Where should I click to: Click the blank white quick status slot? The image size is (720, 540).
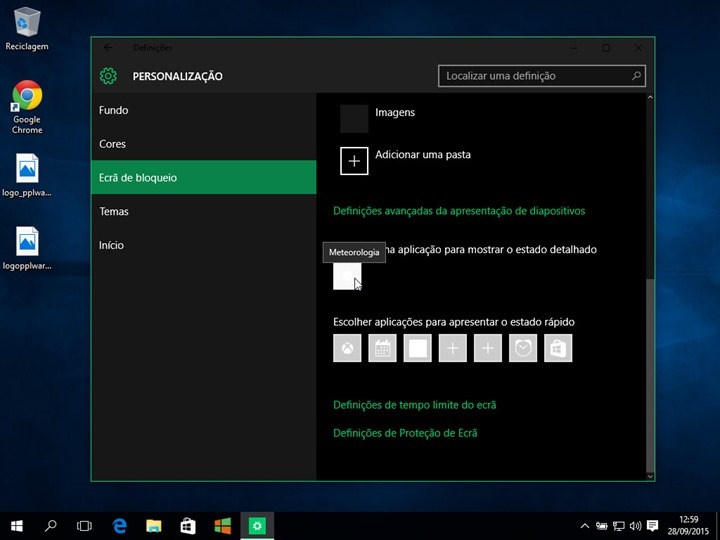417,348
